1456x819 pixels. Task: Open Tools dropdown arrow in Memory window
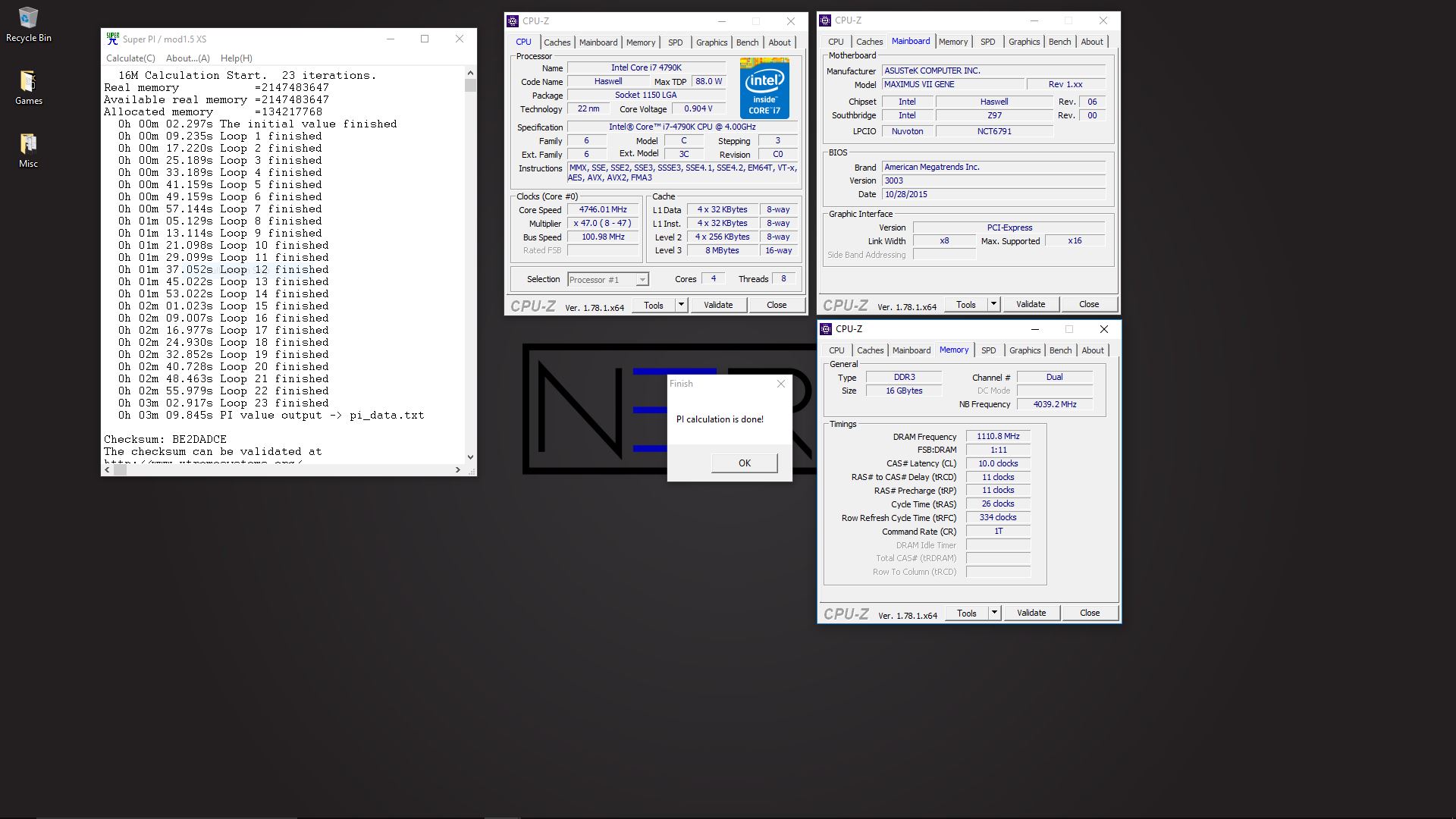click(994, 613)
